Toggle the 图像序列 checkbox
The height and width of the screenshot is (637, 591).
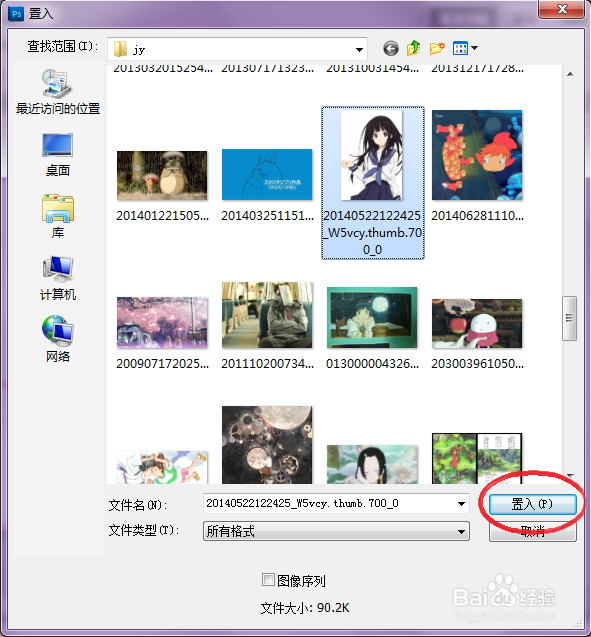[x=268, y=580]
